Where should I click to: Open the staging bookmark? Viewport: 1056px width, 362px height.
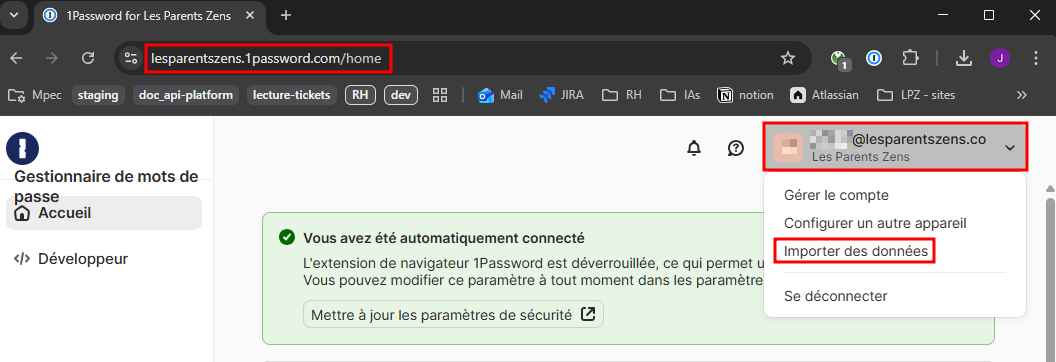98,95
